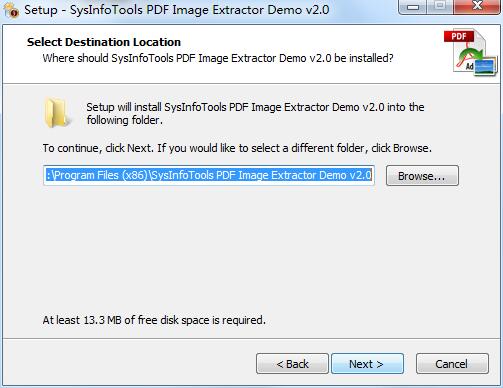
Task: Click the setup installer icon in the title bar
Action: tap(11, 10)
